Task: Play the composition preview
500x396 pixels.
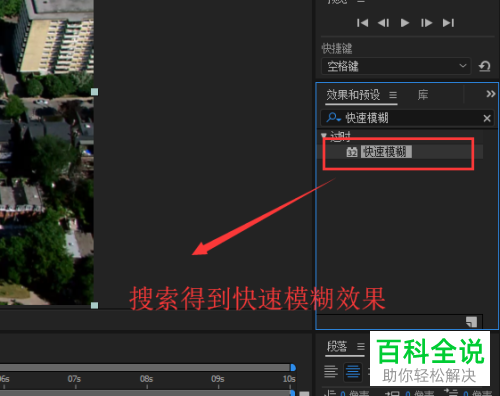Action: tap(405, 23)
